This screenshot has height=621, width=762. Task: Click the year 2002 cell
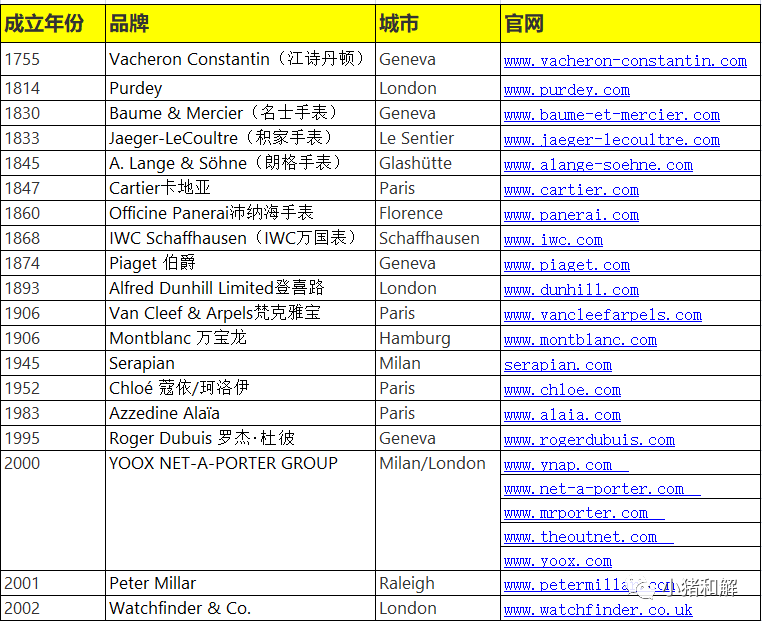[x=53, y=608]
